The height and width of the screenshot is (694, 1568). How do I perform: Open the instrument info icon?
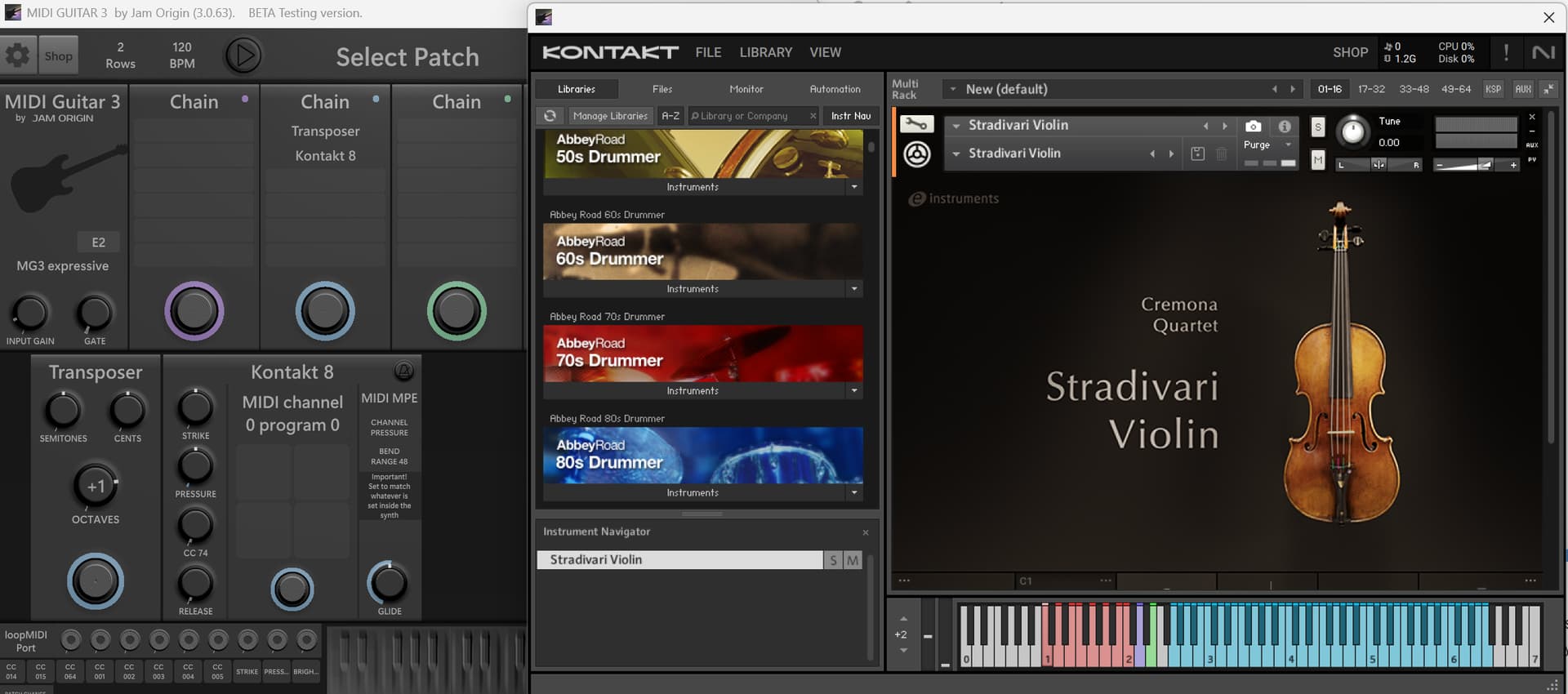coord(1285,126)
